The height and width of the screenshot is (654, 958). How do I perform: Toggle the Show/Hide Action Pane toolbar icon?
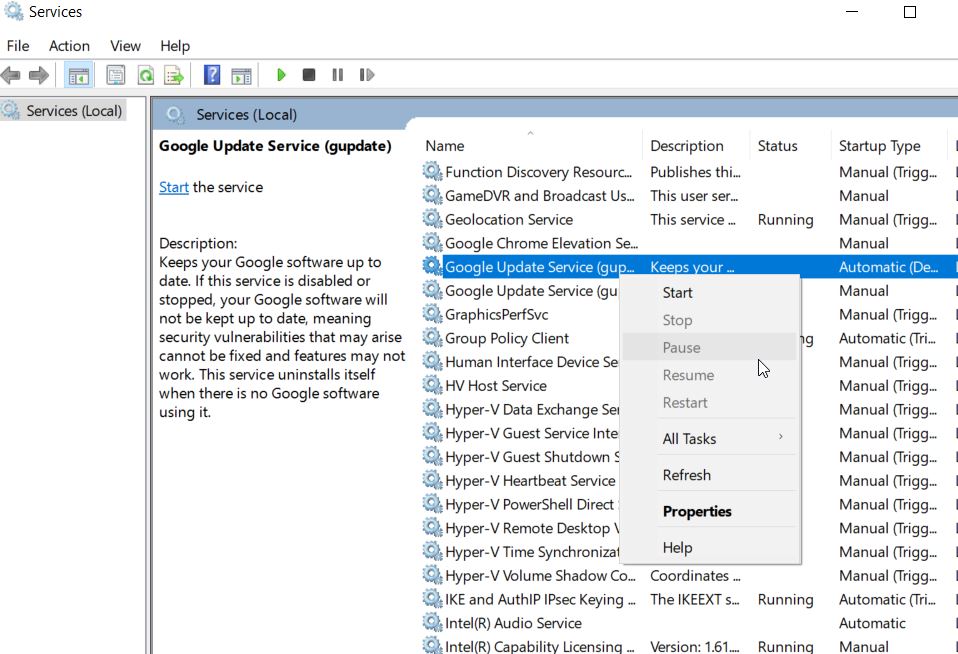(x=241, y=75)
